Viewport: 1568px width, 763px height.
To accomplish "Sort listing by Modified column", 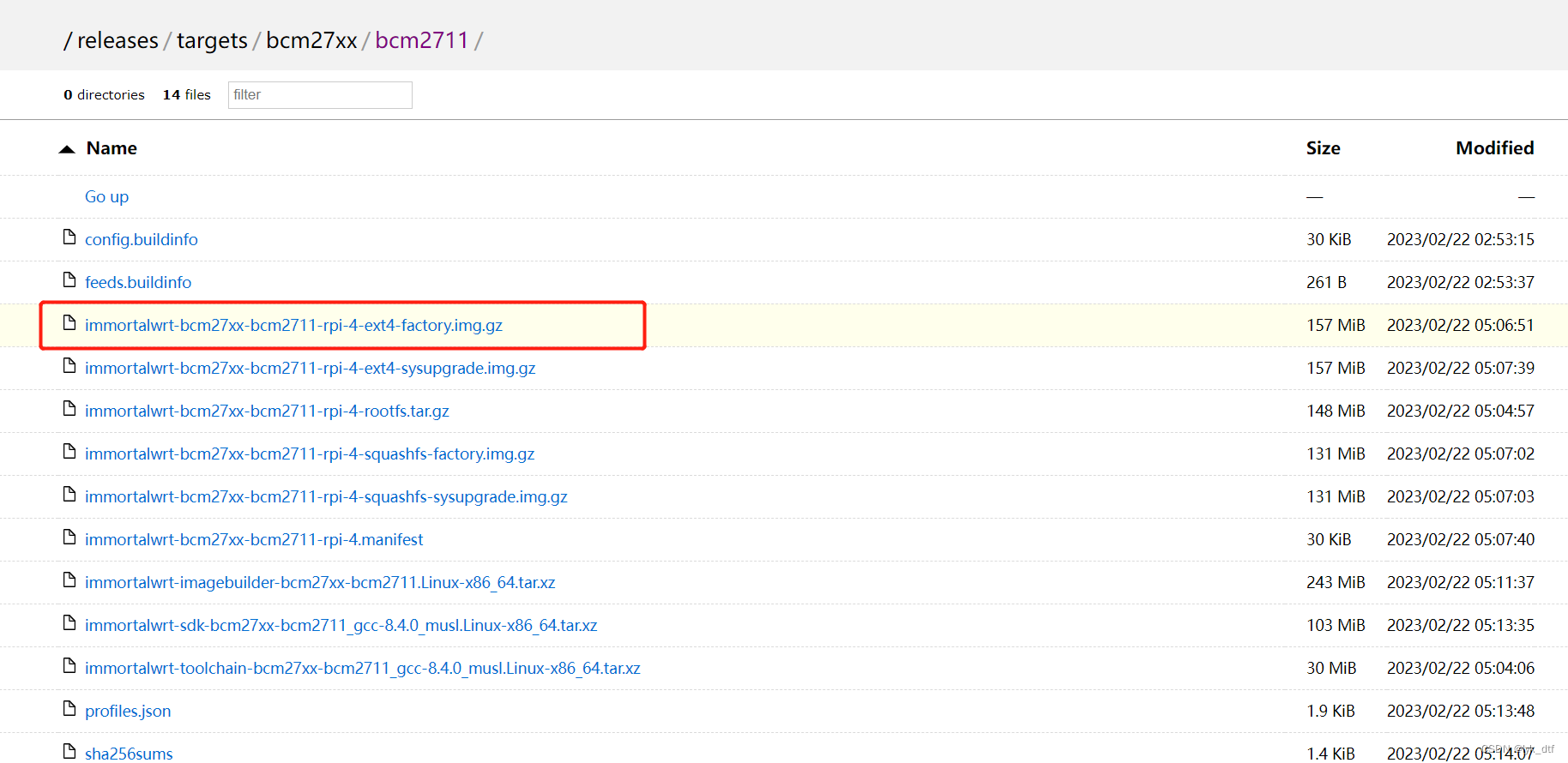I will [1495, 148].
